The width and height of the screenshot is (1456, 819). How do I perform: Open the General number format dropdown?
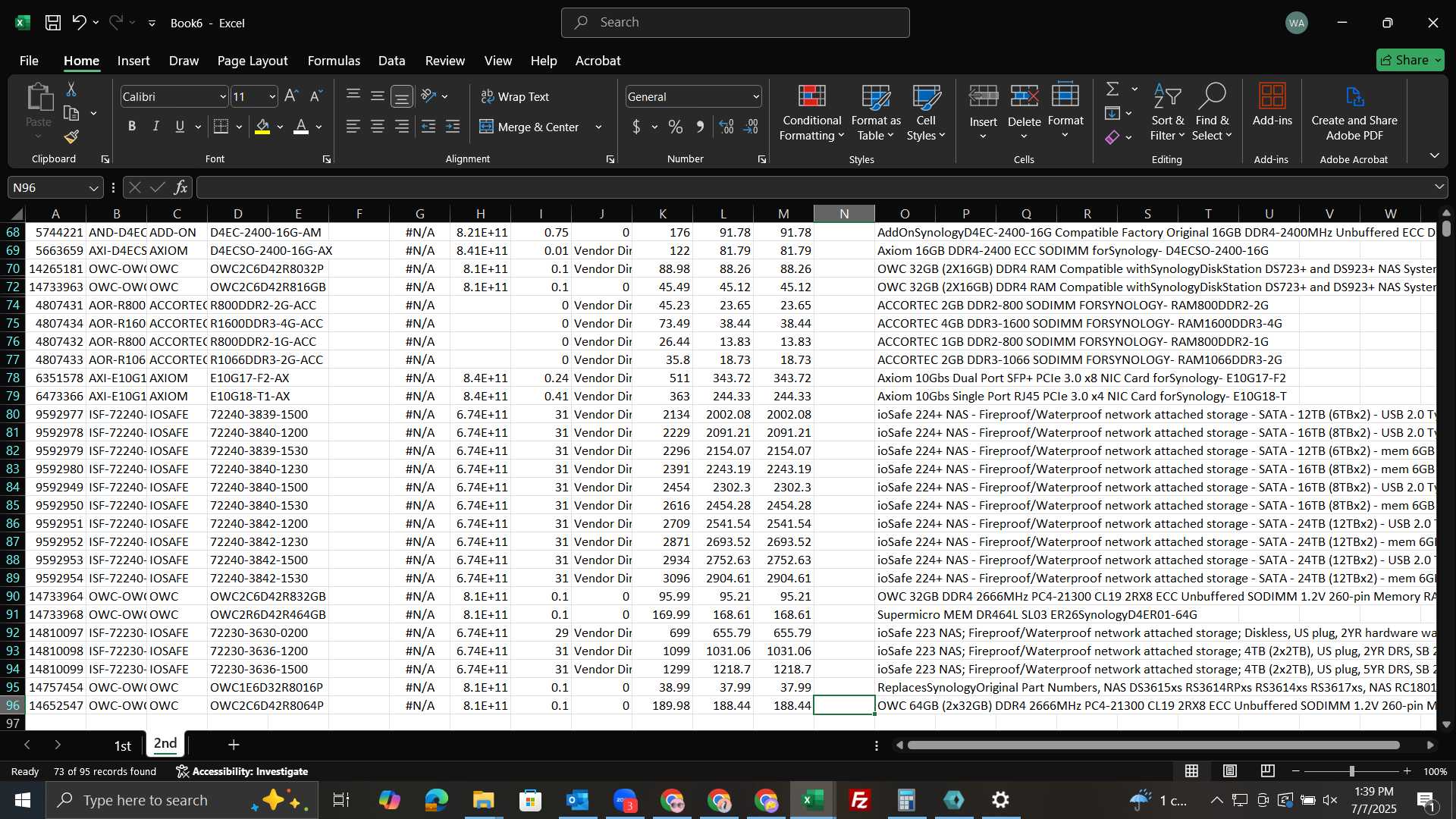pos(756,97)
